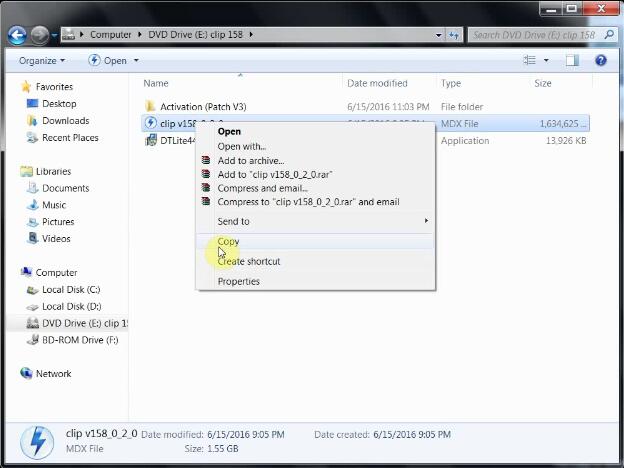Image resolution: width=624 pixels, height=468 pixels.
Task: Open the Videos library
Action: [x=56, y=239]
